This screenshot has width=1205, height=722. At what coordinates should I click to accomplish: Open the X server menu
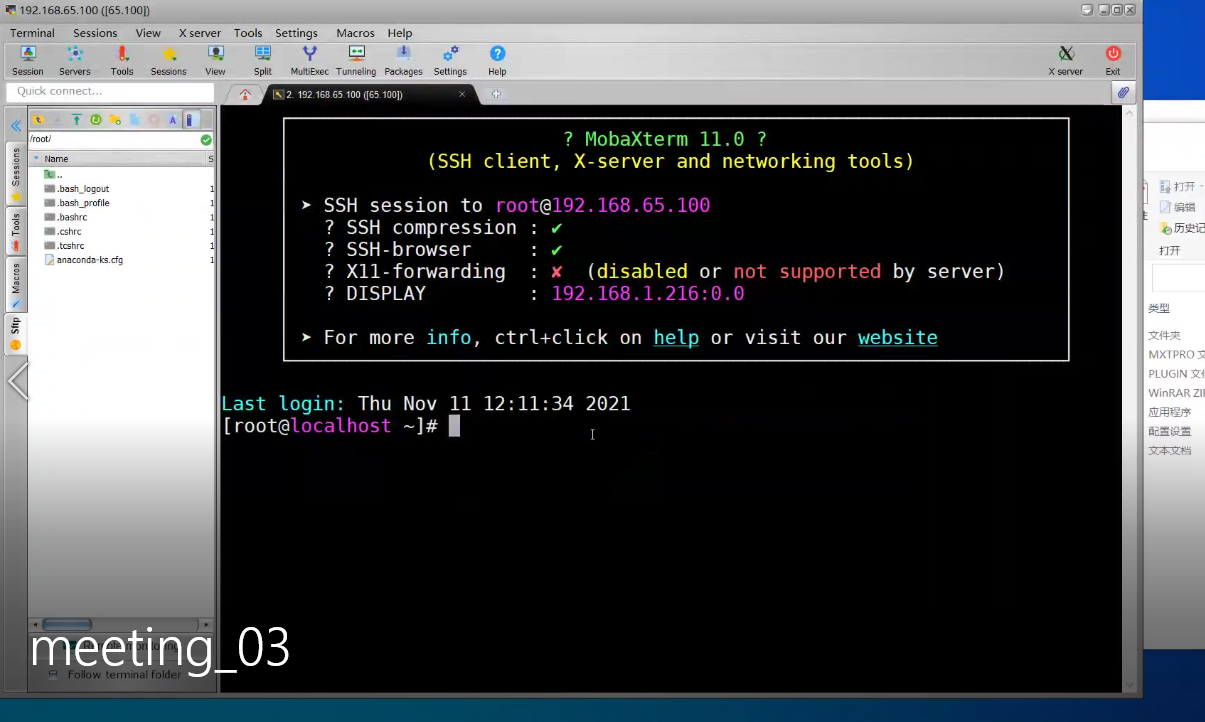click(200, 33)
